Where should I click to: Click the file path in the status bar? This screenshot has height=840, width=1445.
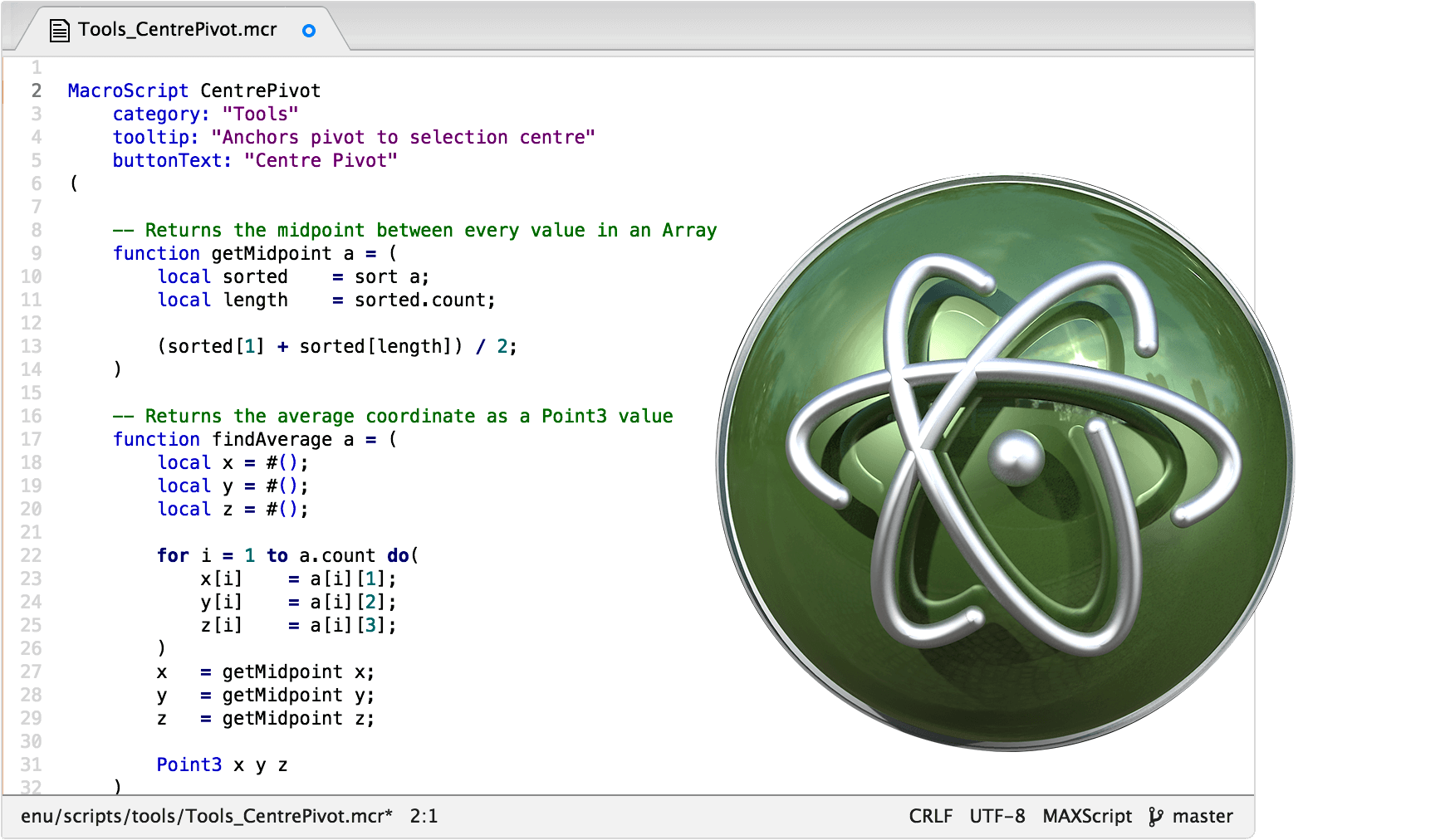click(207, 817)
